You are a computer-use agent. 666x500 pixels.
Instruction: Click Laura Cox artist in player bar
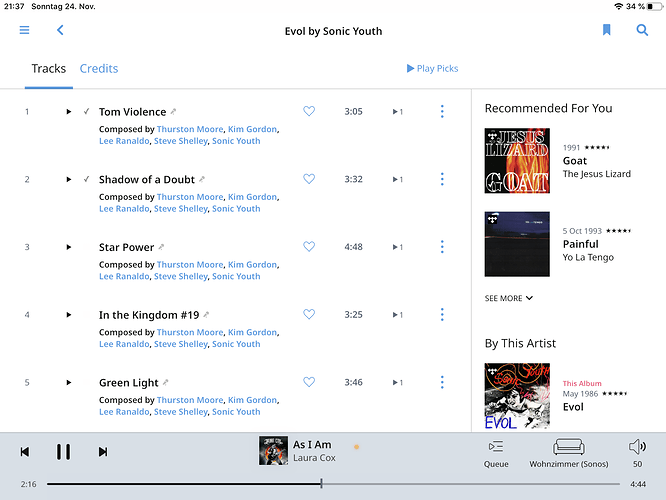pyautogui.click(x=314, y=458)
